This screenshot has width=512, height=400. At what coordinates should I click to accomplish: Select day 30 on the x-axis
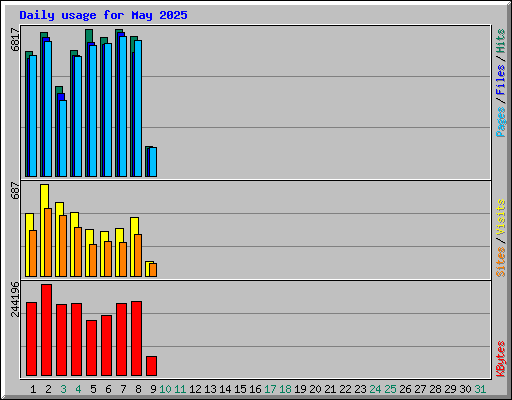[465, 389]
